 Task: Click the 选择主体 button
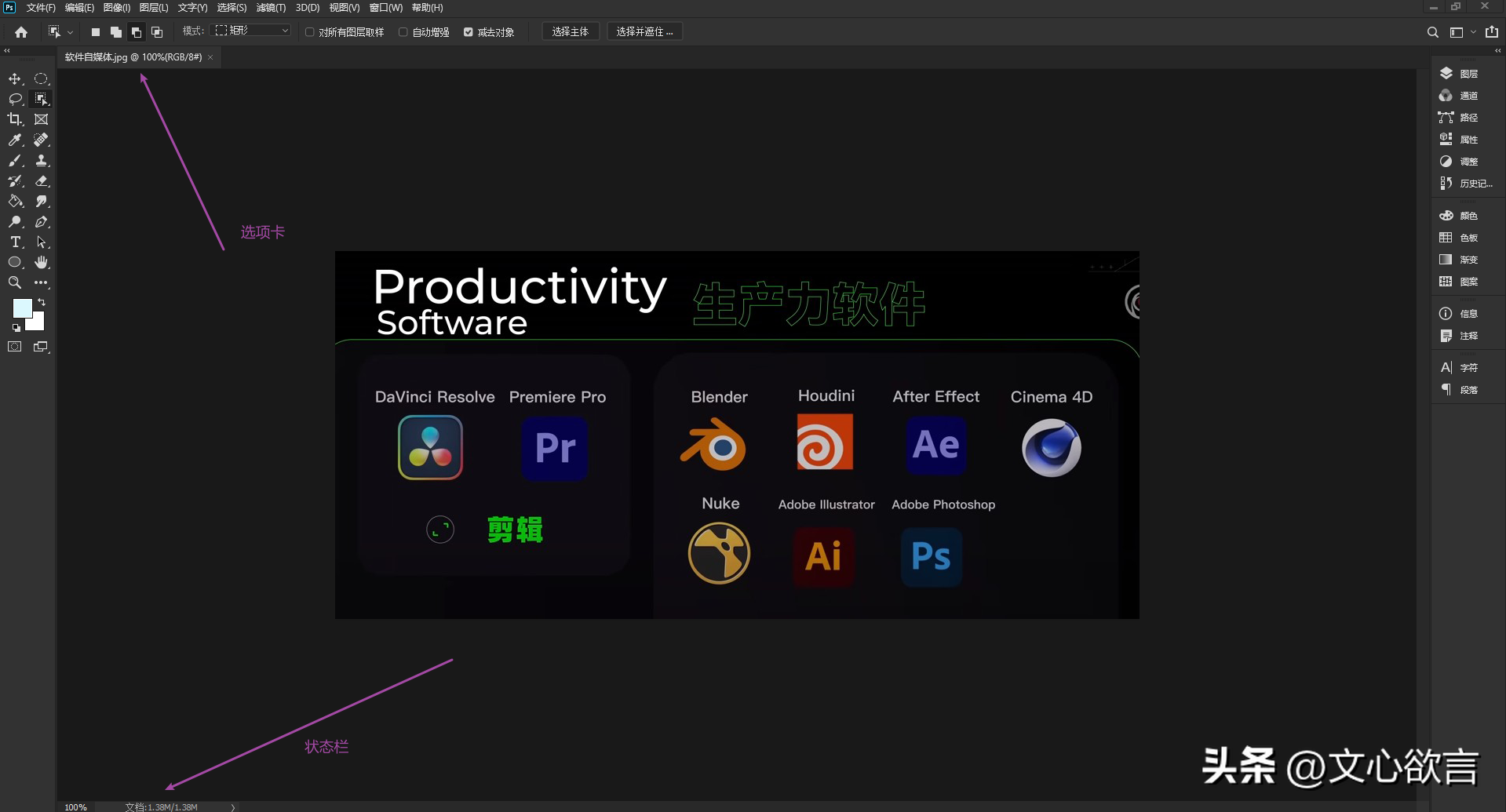(571, 31)
